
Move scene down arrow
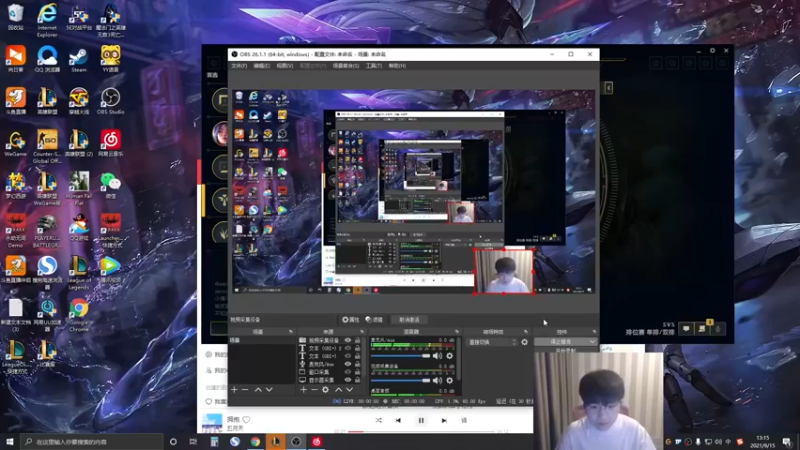(269, 390)
